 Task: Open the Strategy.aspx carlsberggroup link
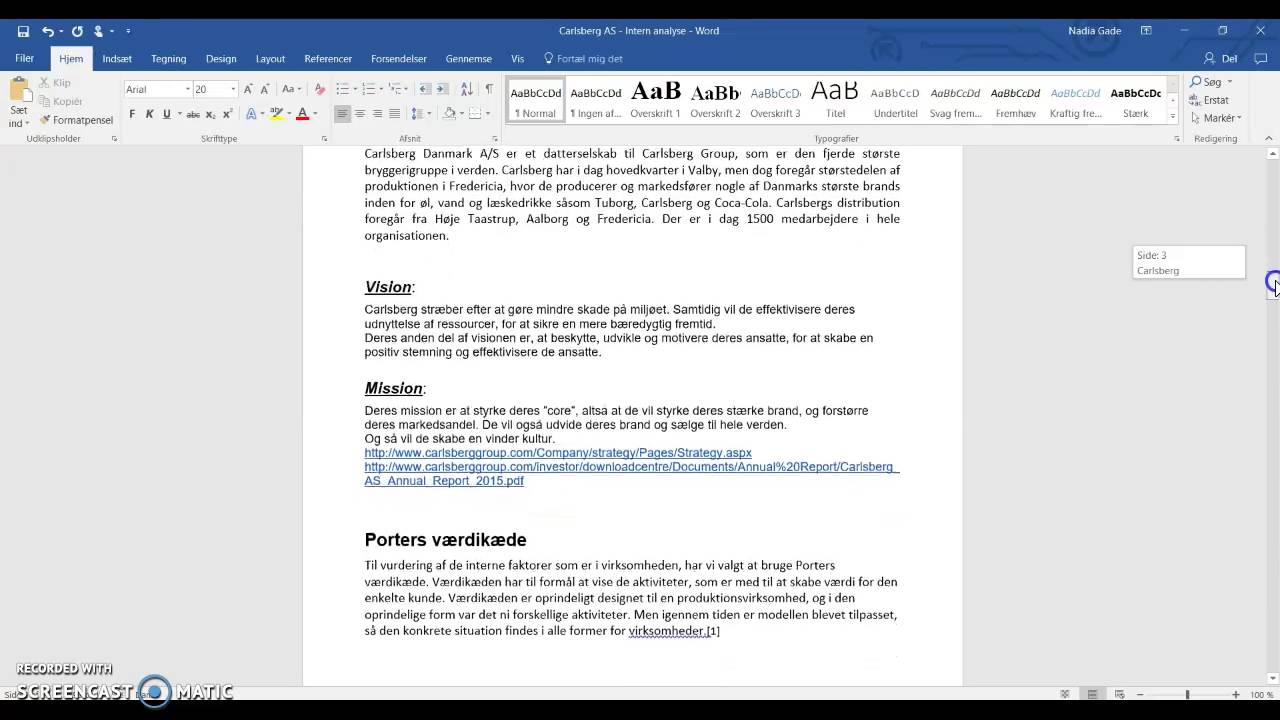point(558,453)
